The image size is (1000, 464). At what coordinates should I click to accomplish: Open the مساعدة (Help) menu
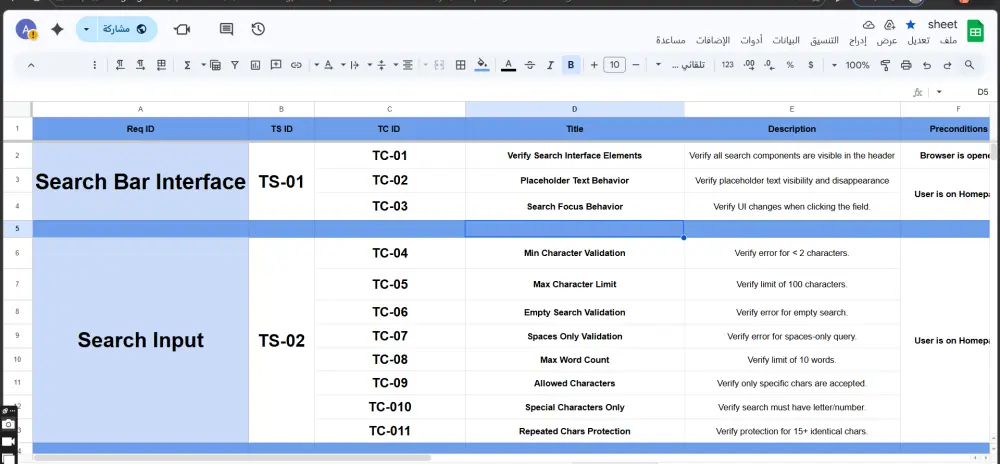coord(671,41)
